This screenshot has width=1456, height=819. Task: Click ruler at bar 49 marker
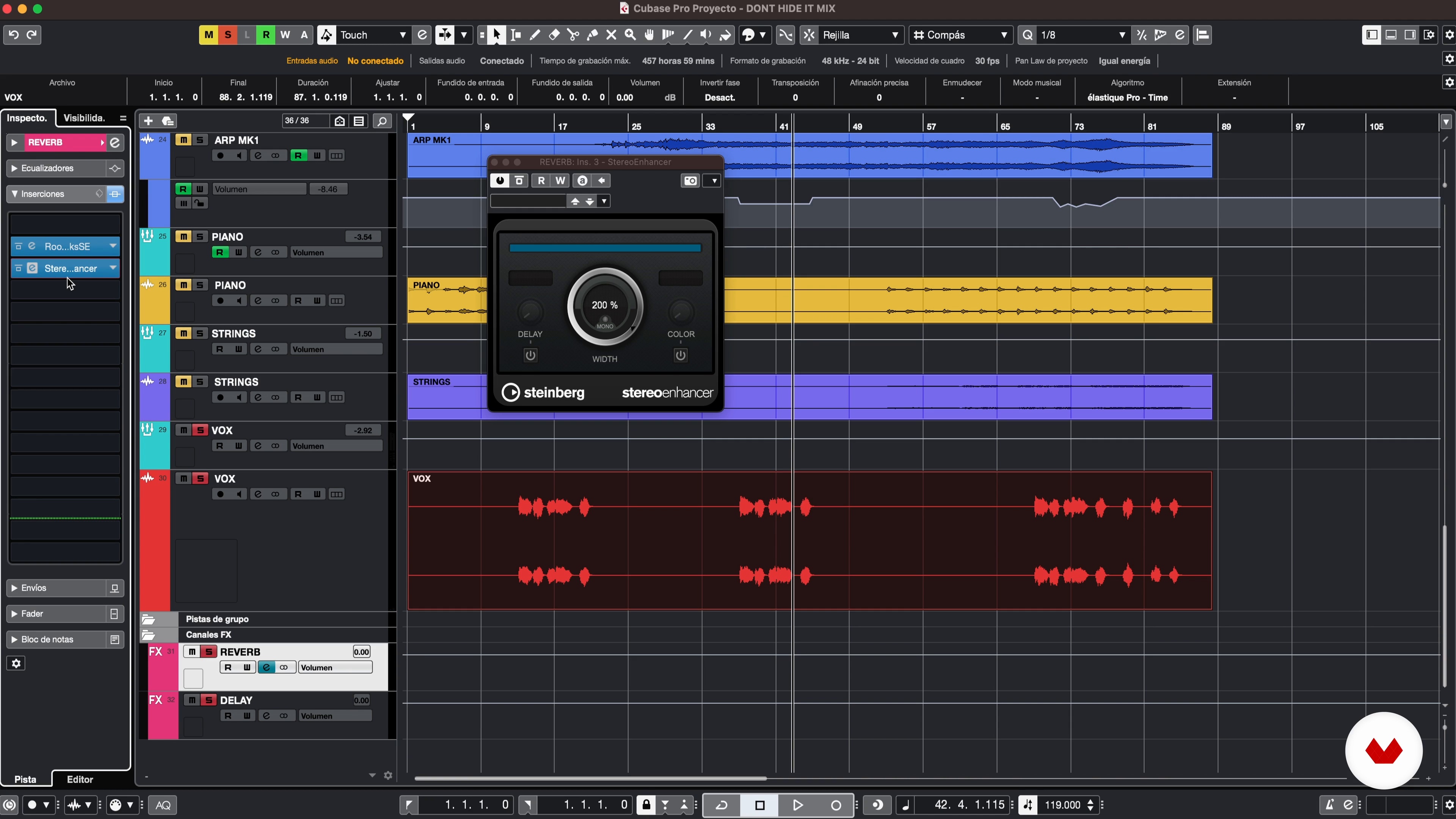point(857,127)
